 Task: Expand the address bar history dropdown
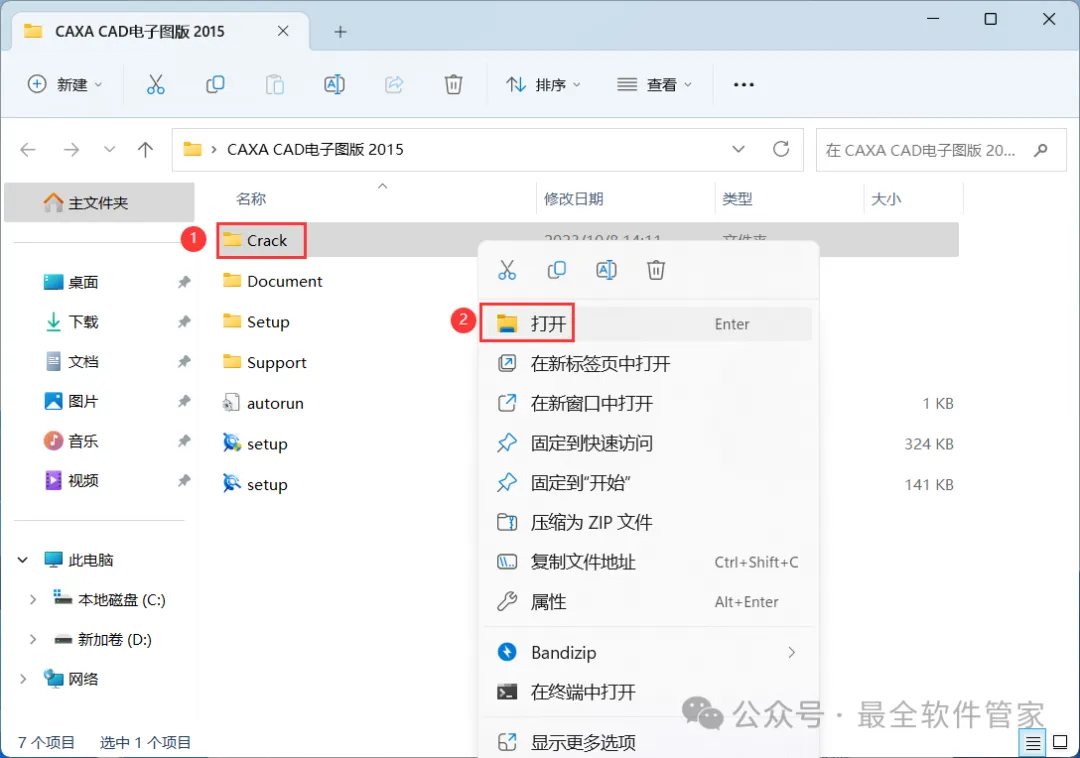738,149
